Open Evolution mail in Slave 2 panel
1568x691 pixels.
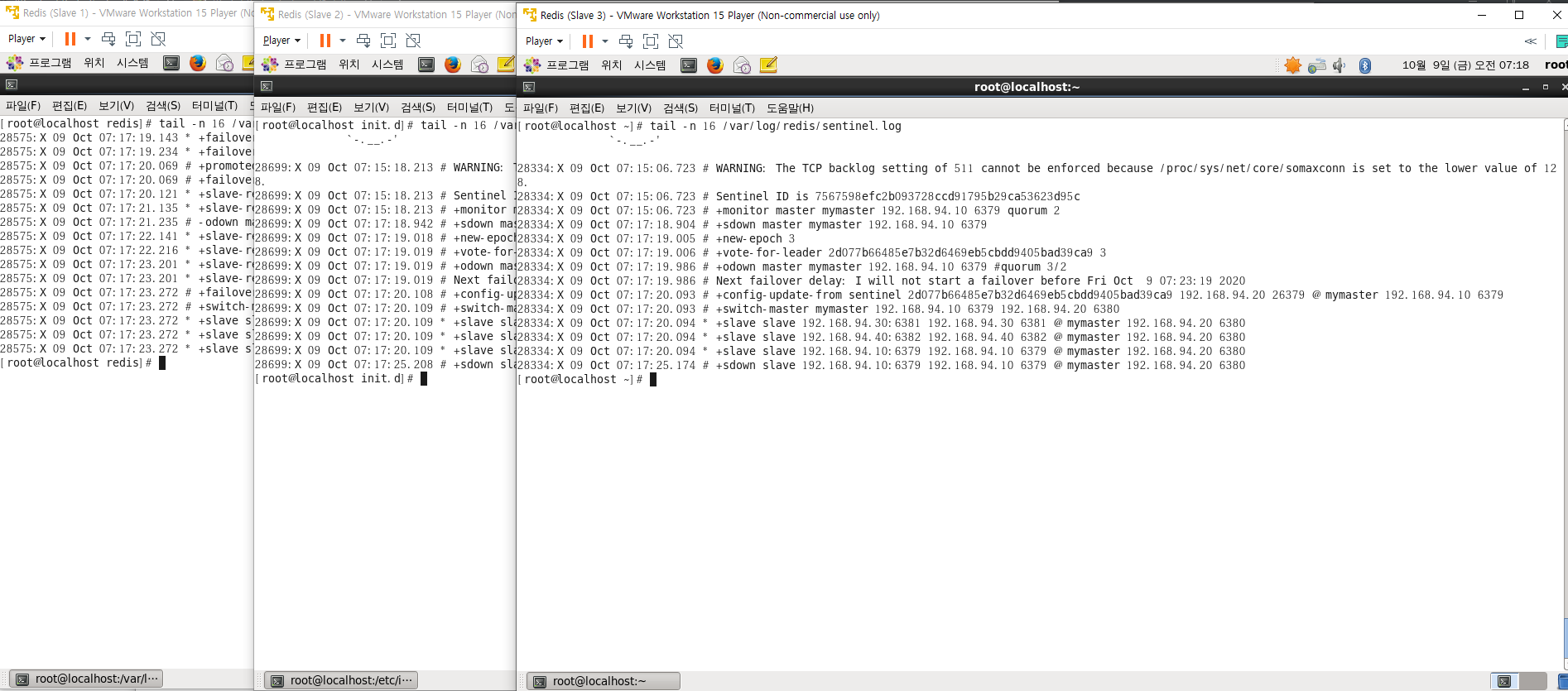pyautogui.click(x=479, y=65)
